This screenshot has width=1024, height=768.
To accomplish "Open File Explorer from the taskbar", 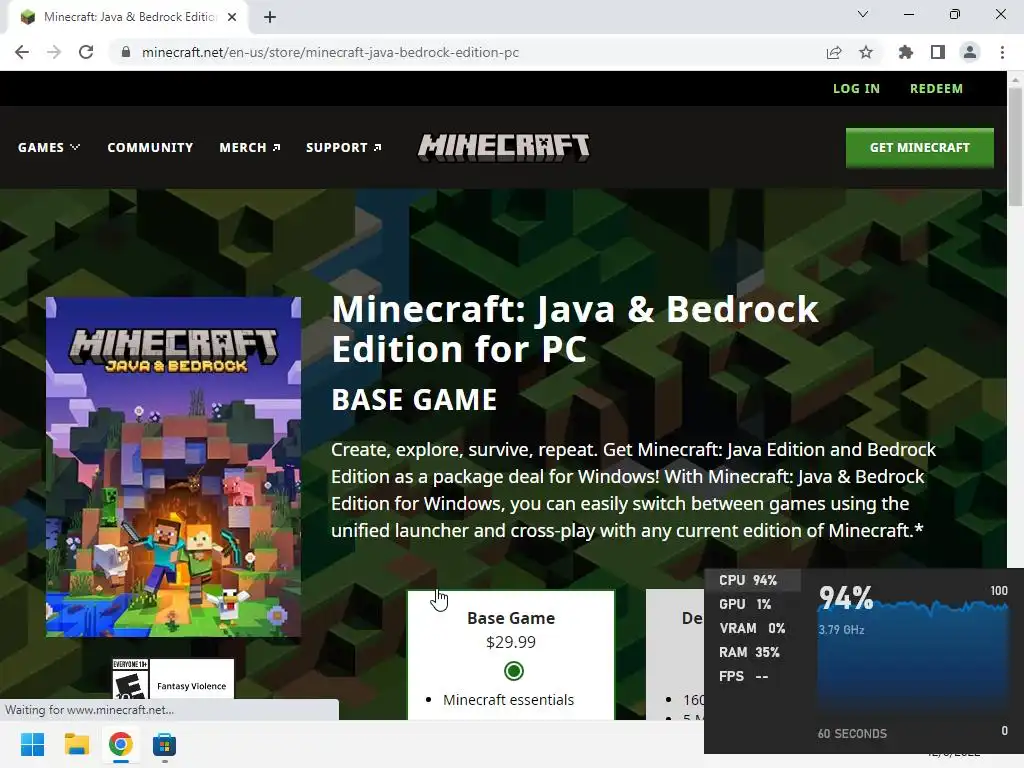I will (x=76, y=744).
